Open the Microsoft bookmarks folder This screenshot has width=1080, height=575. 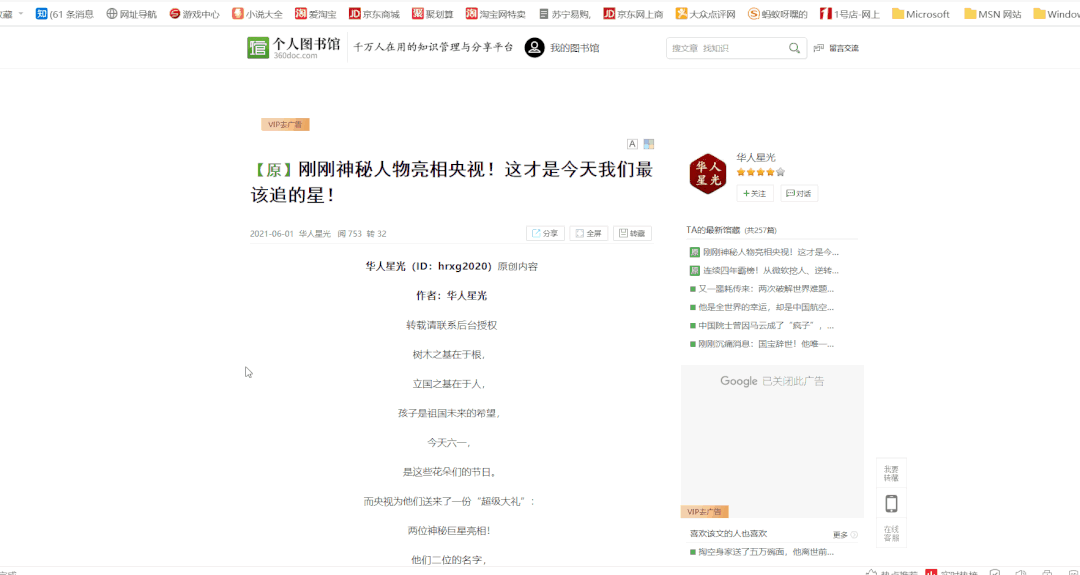point(921,14)
